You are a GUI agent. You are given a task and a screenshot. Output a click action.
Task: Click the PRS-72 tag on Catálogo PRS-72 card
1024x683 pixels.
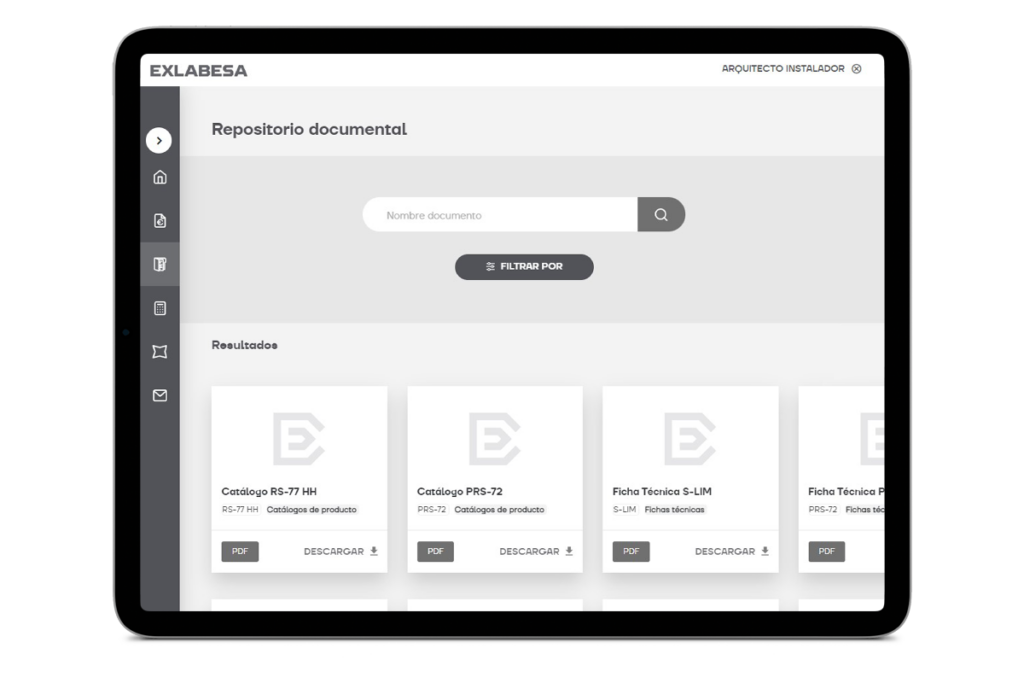[432, 509]
